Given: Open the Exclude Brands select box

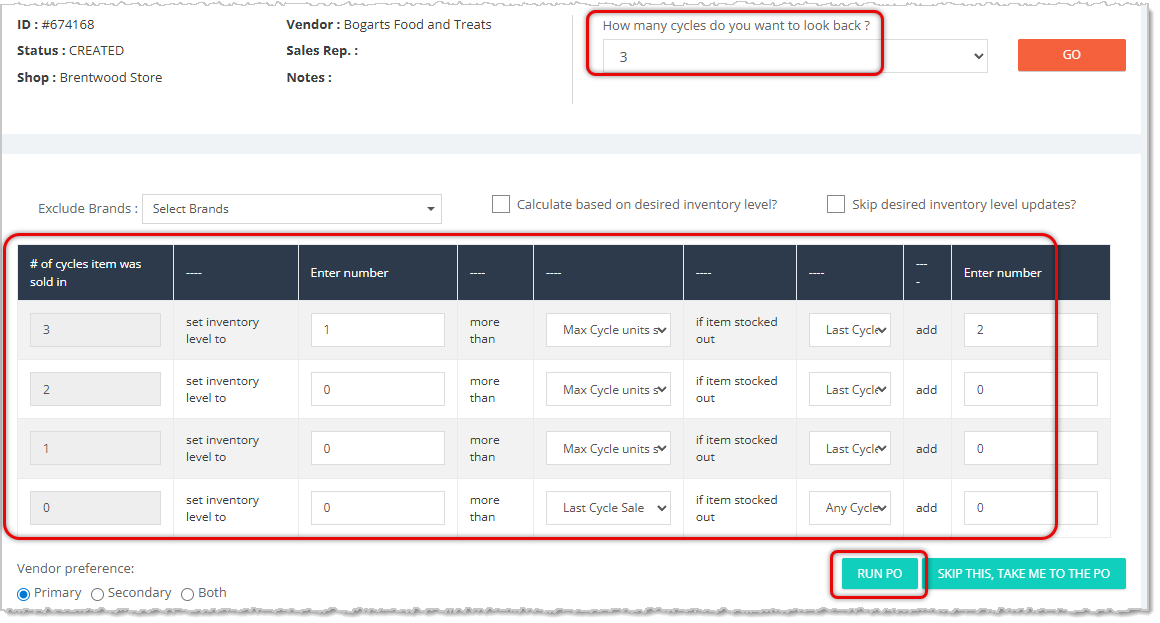Looking at the screenshot, I should [291, 209].
